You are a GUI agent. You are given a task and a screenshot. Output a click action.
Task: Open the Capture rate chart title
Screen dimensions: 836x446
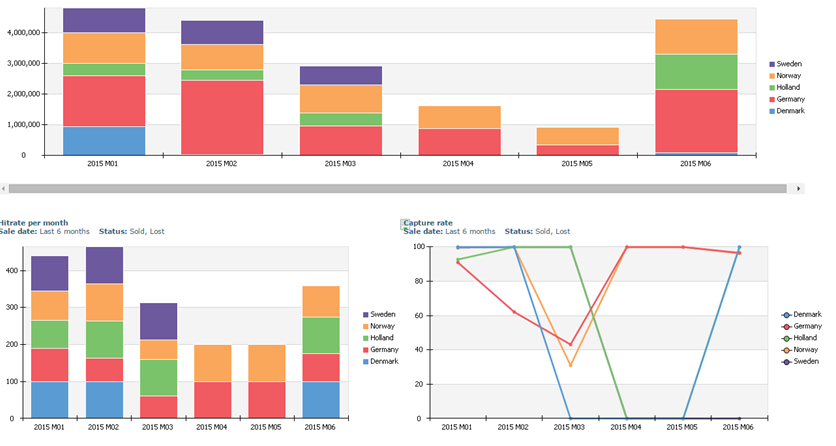[x=428, y=223]
